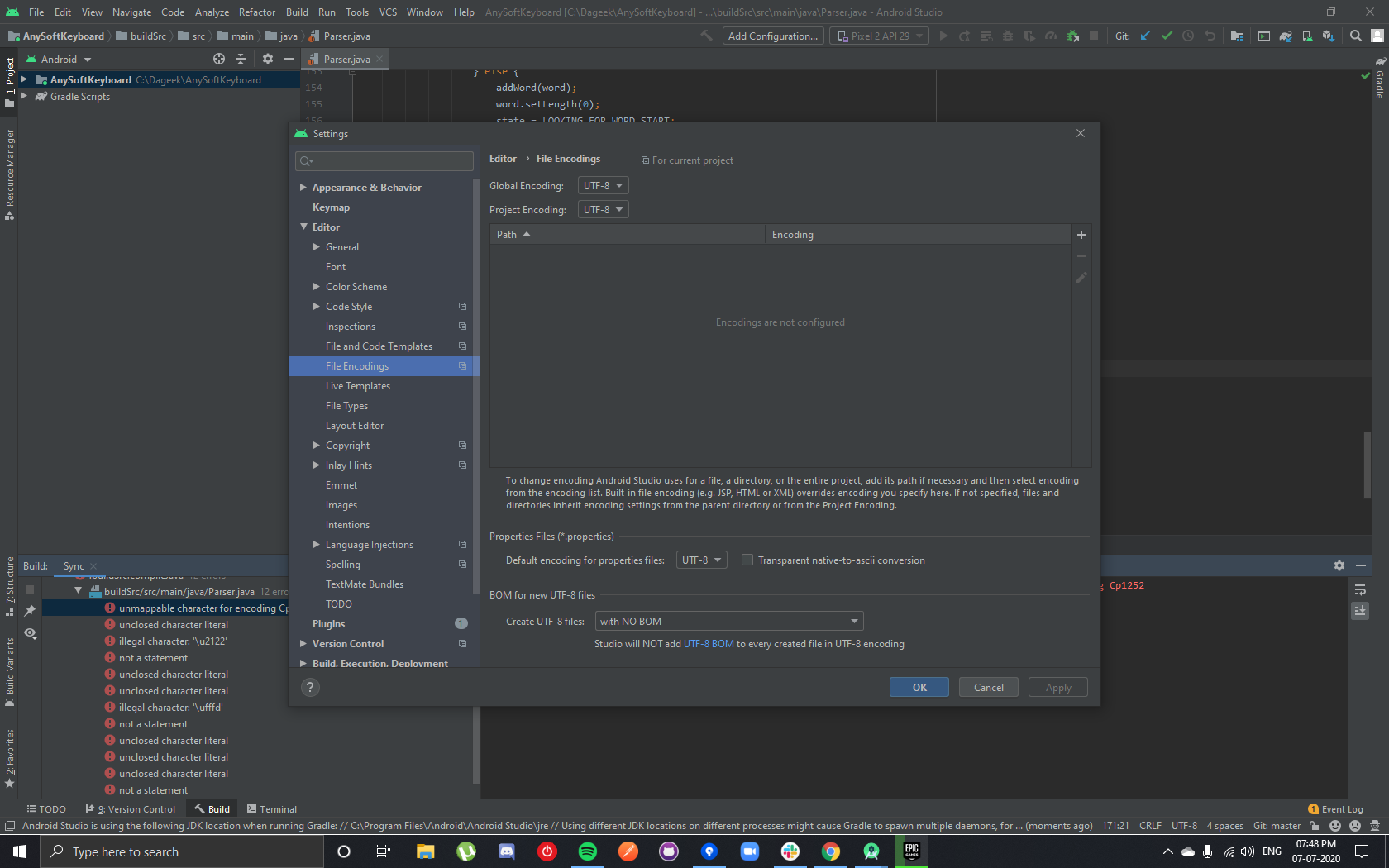Open Spotify from the taskbar

[x=588, y=851]
